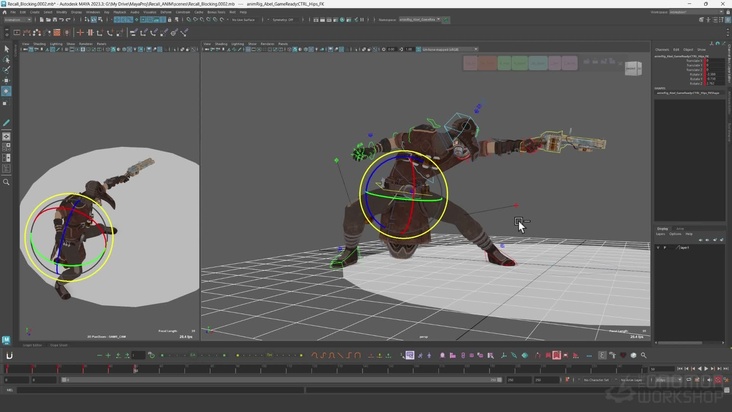Click the magnifier search icon in left sidebar
Screen dimensions: 732x412
click(6, 182)
